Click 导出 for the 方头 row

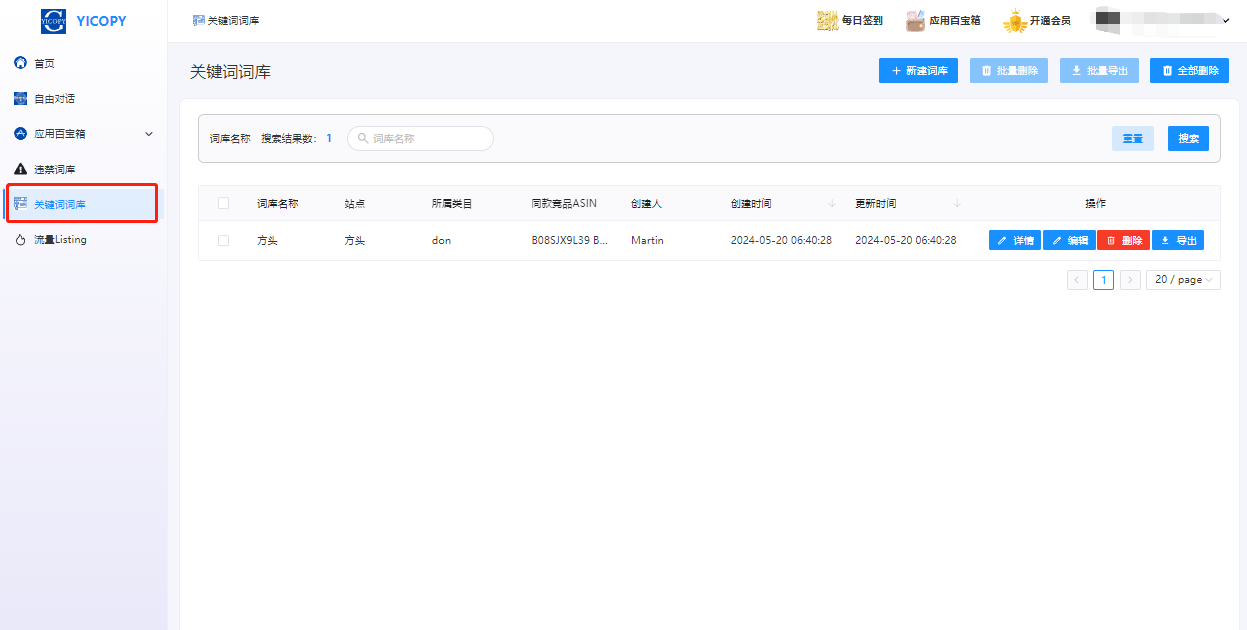coord(1178,240)
